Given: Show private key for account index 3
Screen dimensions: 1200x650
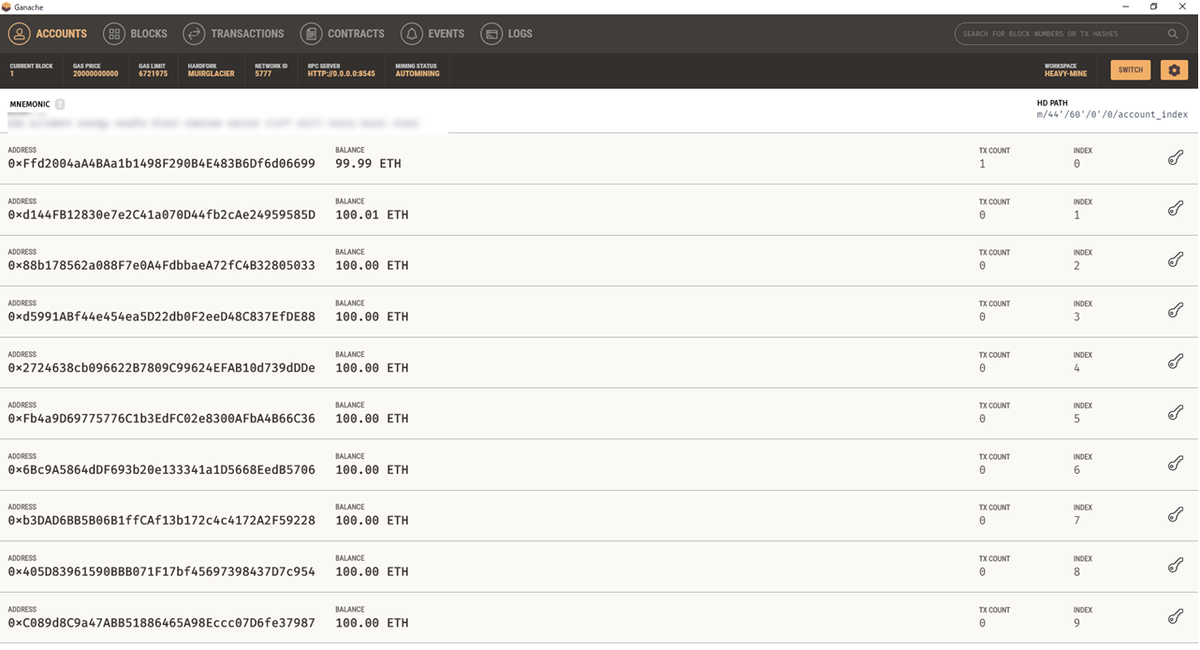Looking at the screenshot, I should [x=1176, y=310].
